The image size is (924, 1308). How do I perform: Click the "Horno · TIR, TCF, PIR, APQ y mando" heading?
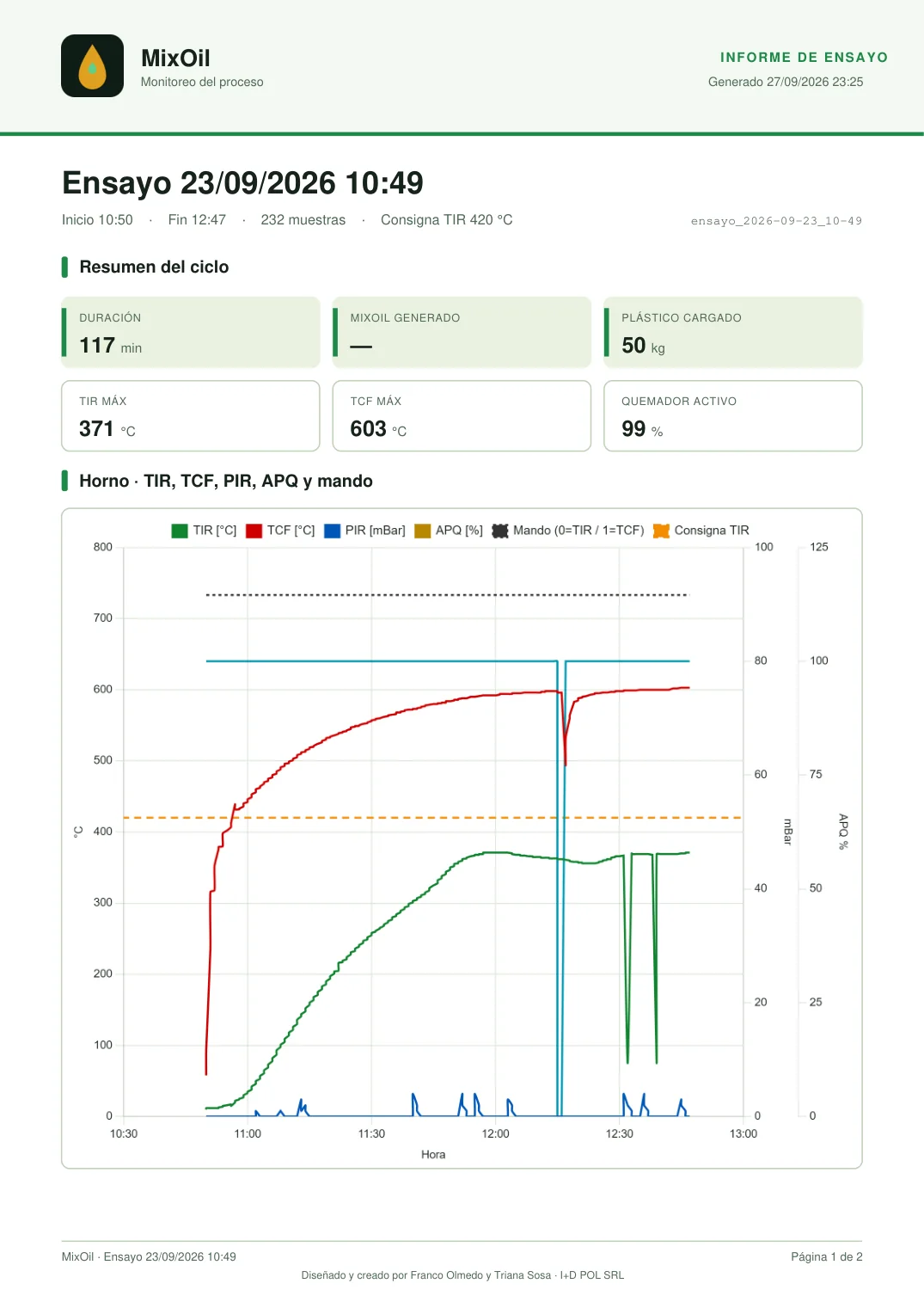[226, 482]
